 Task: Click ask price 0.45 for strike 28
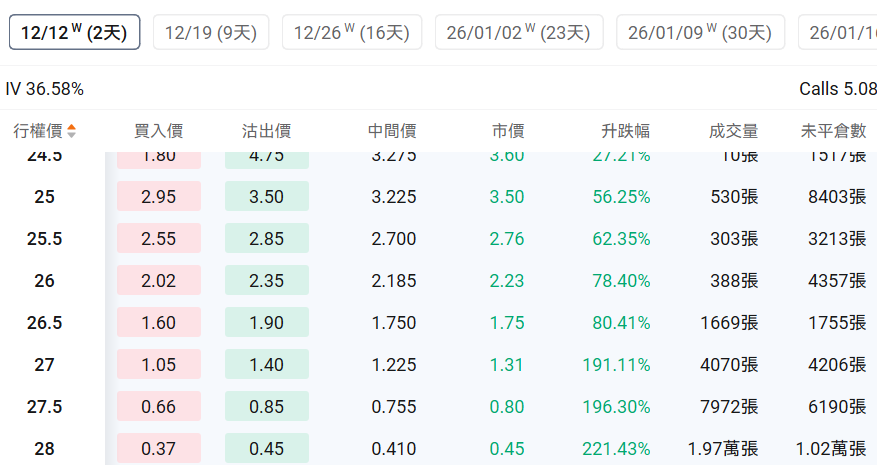(267, 449)
